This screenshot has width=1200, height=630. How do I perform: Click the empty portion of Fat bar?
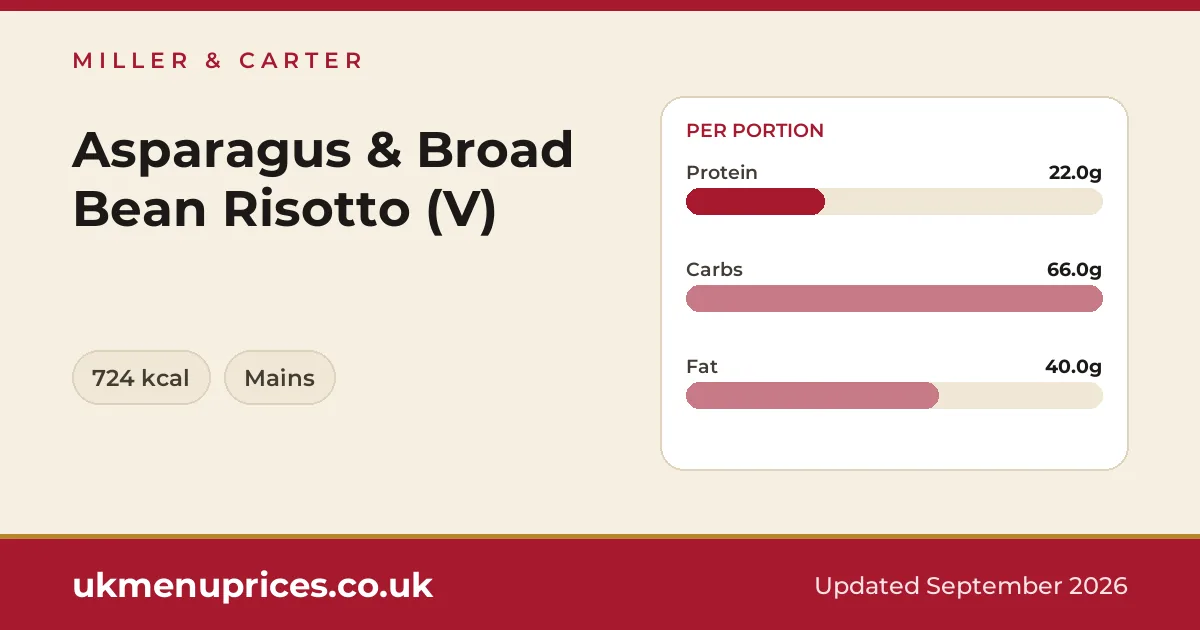pyautogui.click(x=1021, y=396)
